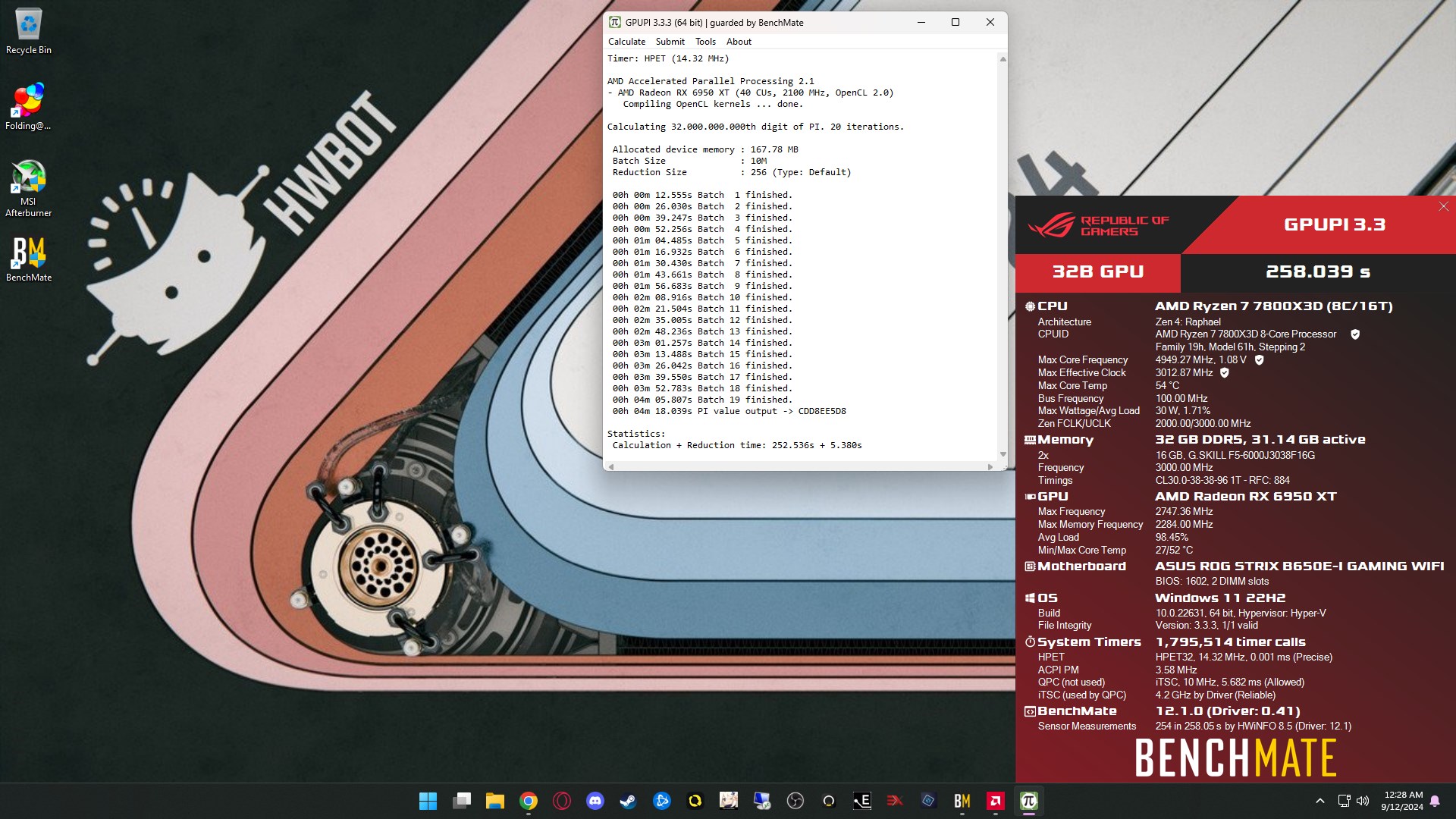The width and height of the screenshot is (1456, 819).
Task: Open Task View from the taskbar
Action: [462, 801]
